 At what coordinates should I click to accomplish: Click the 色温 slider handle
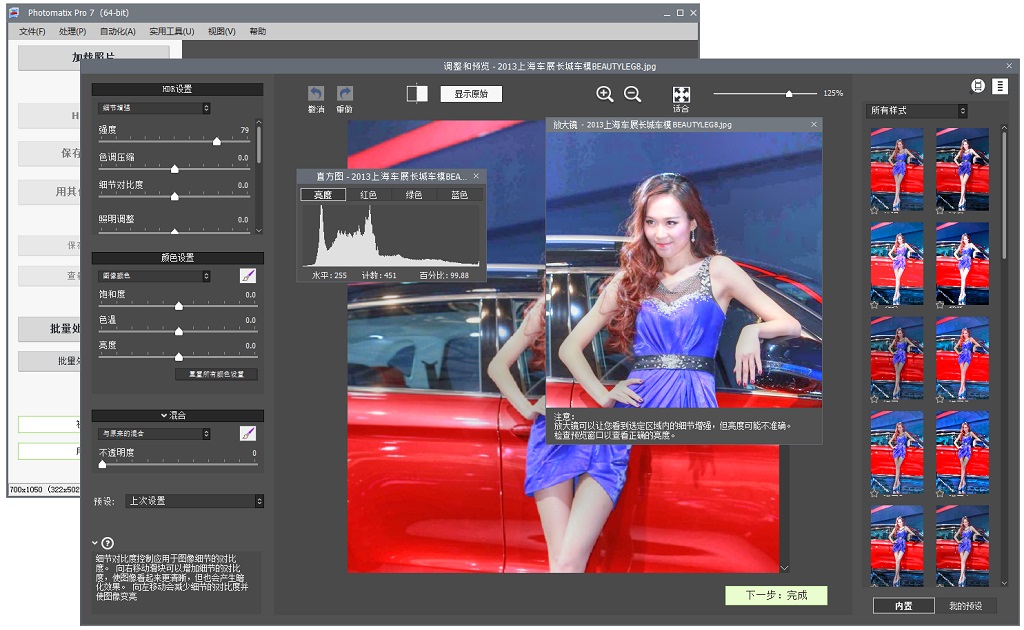179,332
